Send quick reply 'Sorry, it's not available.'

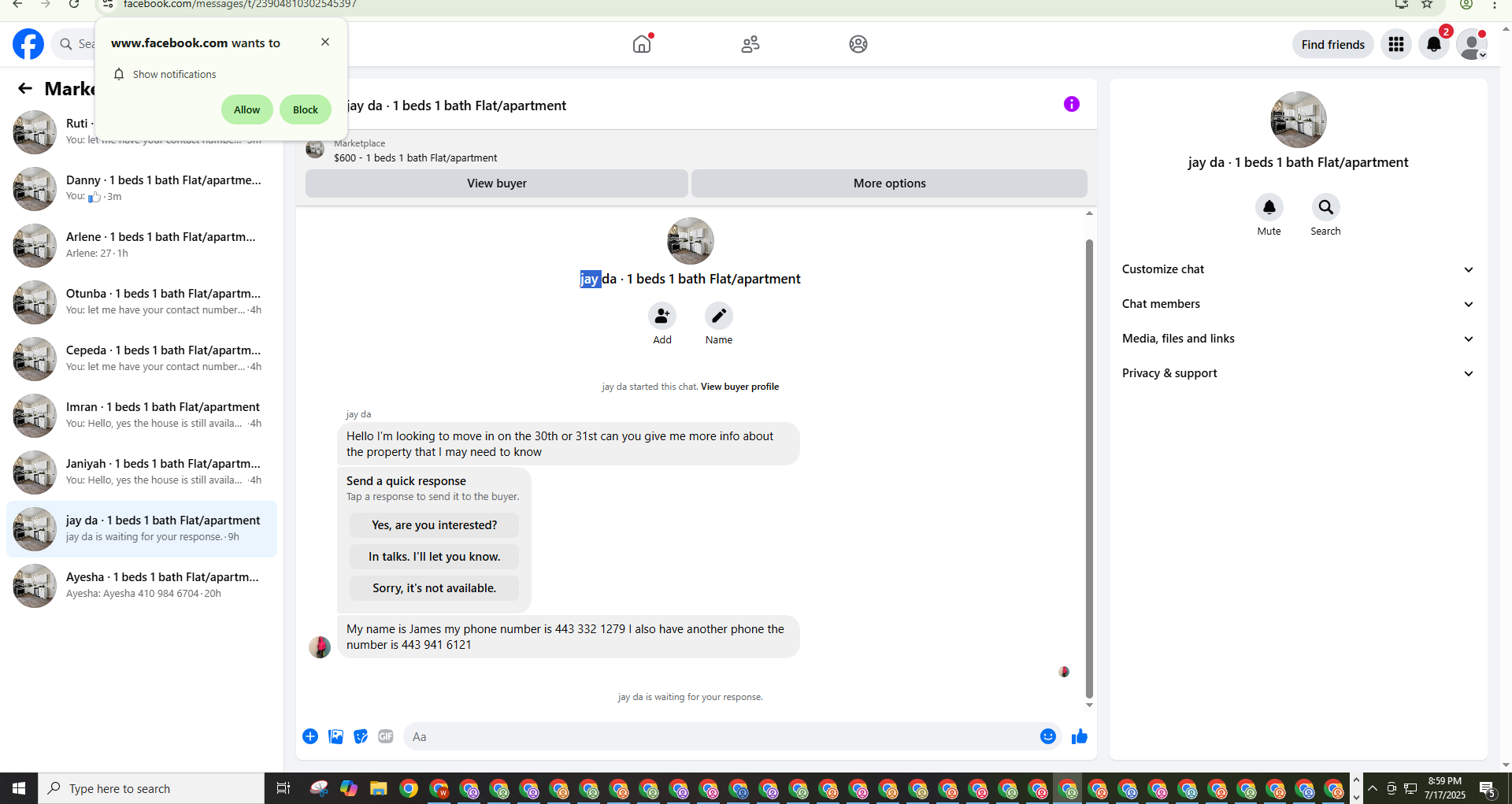(x=434, y=588)
